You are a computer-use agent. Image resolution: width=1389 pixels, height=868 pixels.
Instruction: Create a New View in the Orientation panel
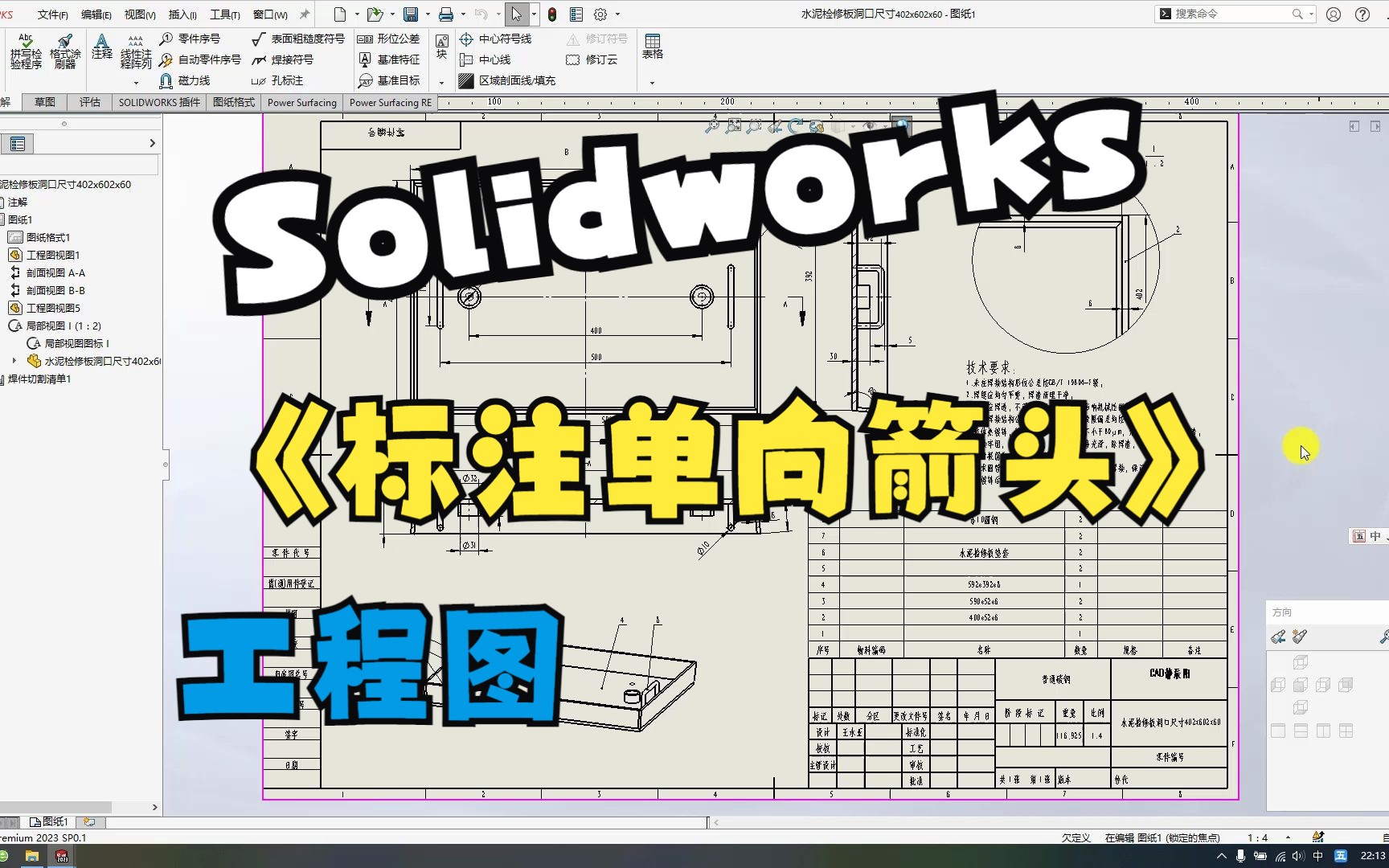pos(1300,637)
